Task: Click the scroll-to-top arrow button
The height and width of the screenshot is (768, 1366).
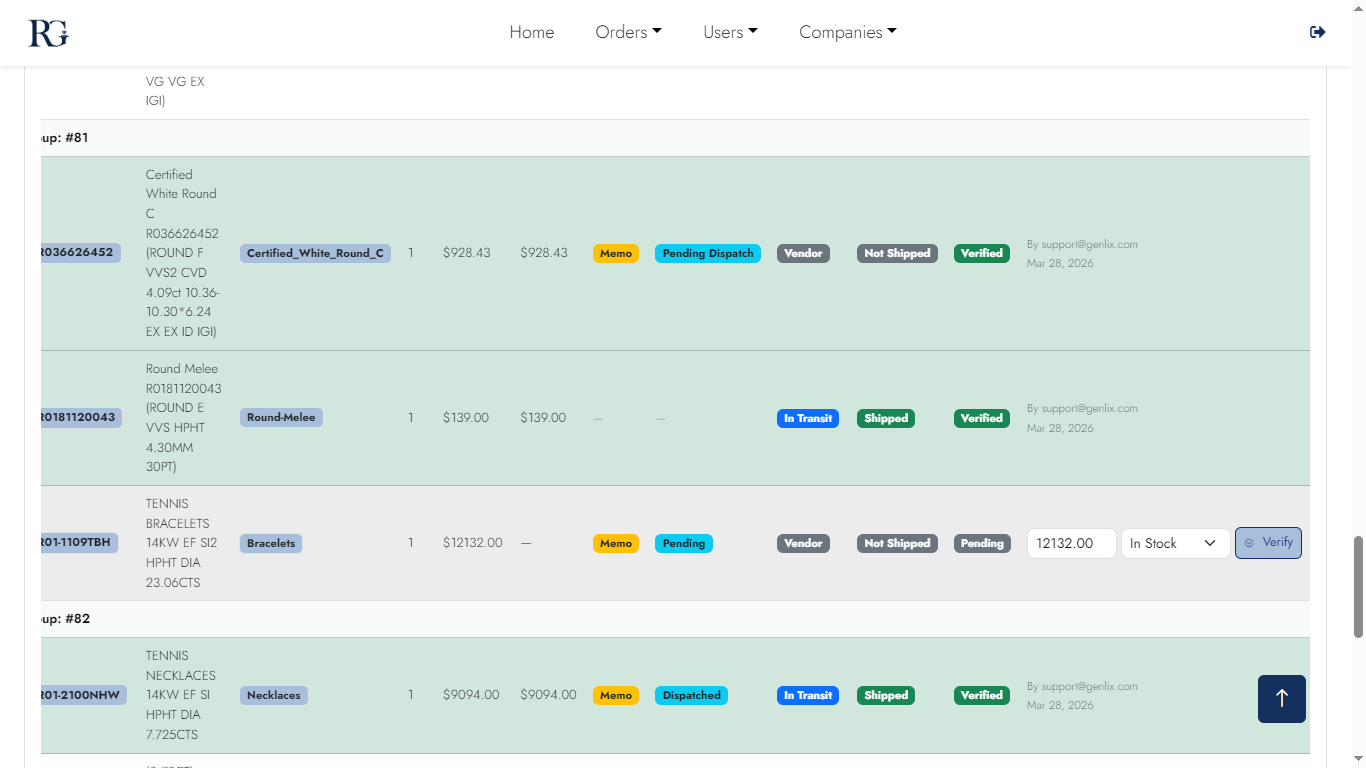Action: (1281, 698)
